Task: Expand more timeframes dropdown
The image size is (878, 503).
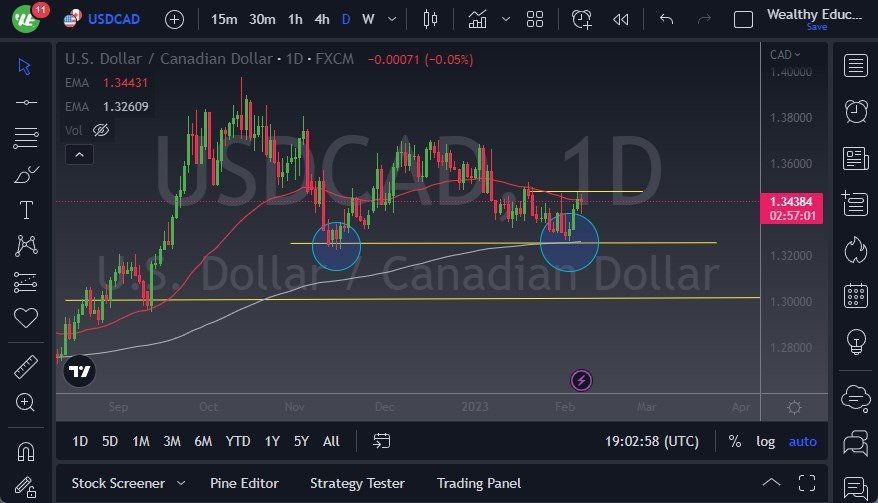Action: coord(392,20)
